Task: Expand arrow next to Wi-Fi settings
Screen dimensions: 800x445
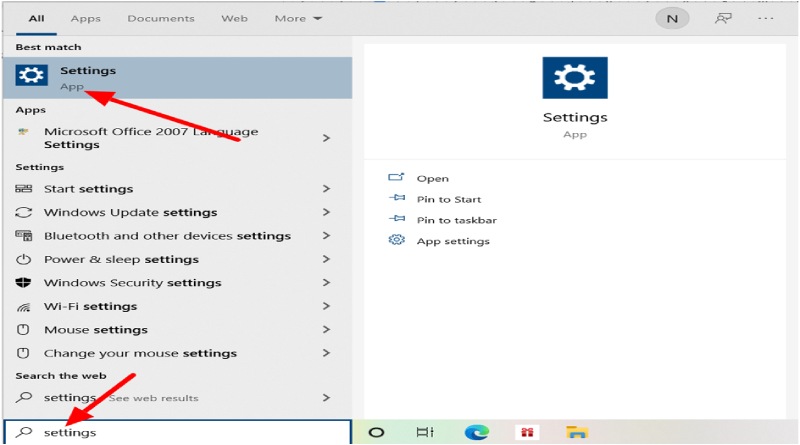Action: click(x=327, y=306)
